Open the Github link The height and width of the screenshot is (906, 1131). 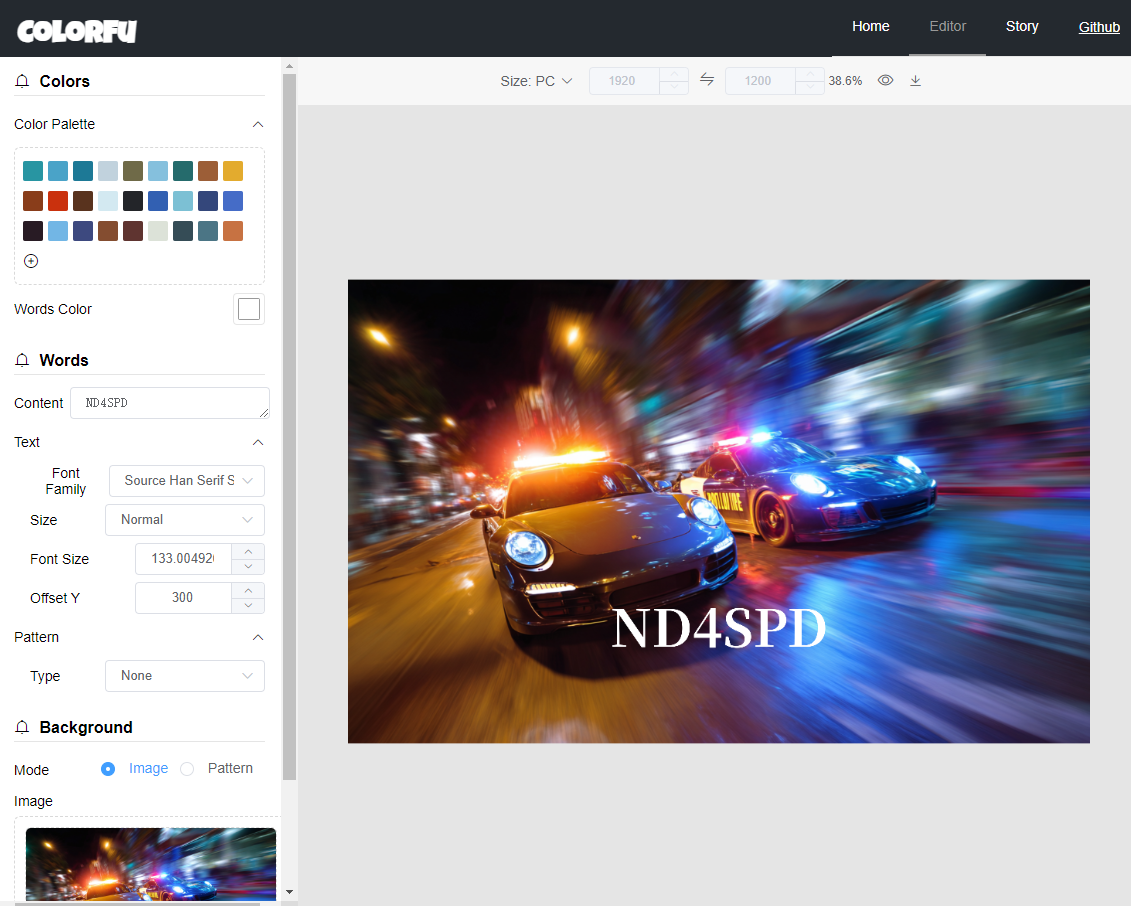(1099, 27)
